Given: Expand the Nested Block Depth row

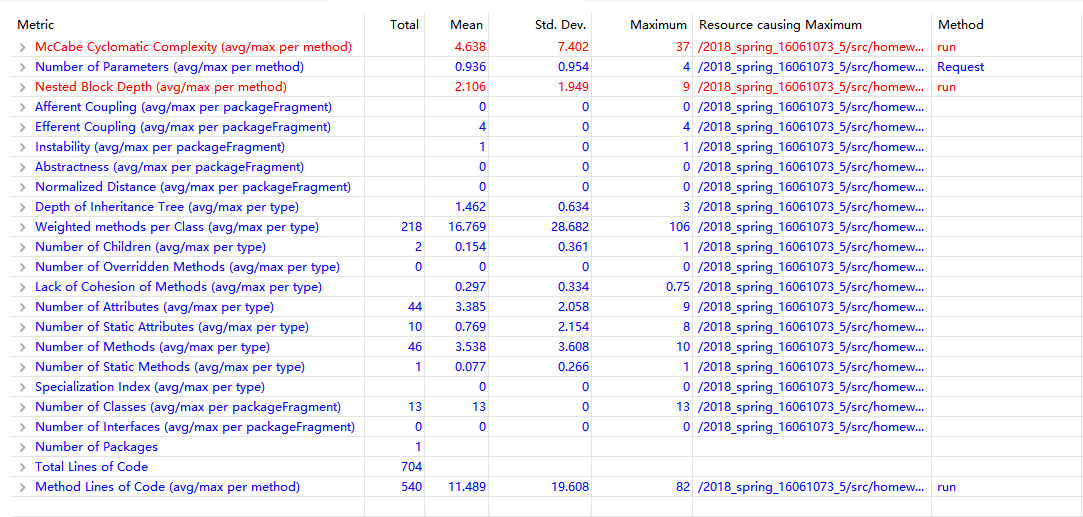Looking at the screenshot, I should point(23,87).
